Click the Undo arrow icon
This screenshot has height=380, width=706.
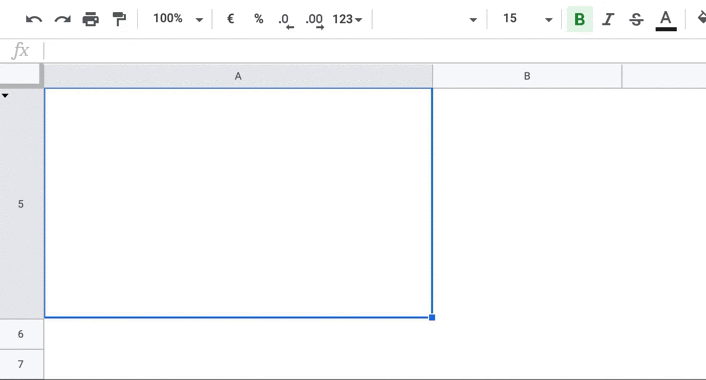tap(34, 19)
